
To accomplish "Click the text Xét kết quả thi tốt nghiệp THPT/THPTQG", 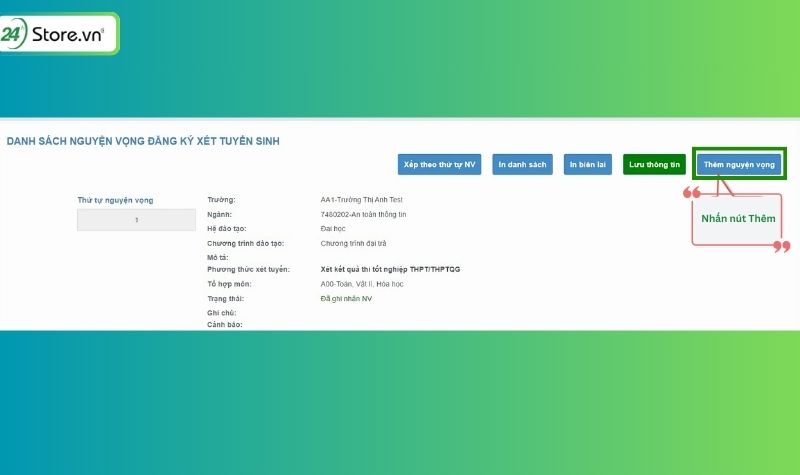I will point(390,269).
